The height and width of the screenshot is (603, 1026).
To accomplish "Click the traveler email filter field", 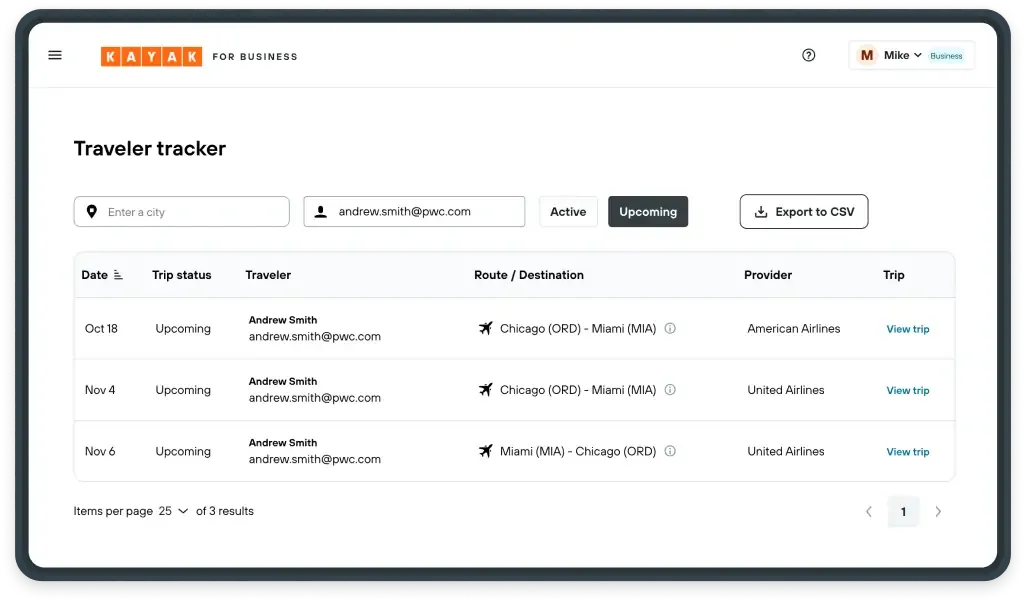I will point(414,212).
